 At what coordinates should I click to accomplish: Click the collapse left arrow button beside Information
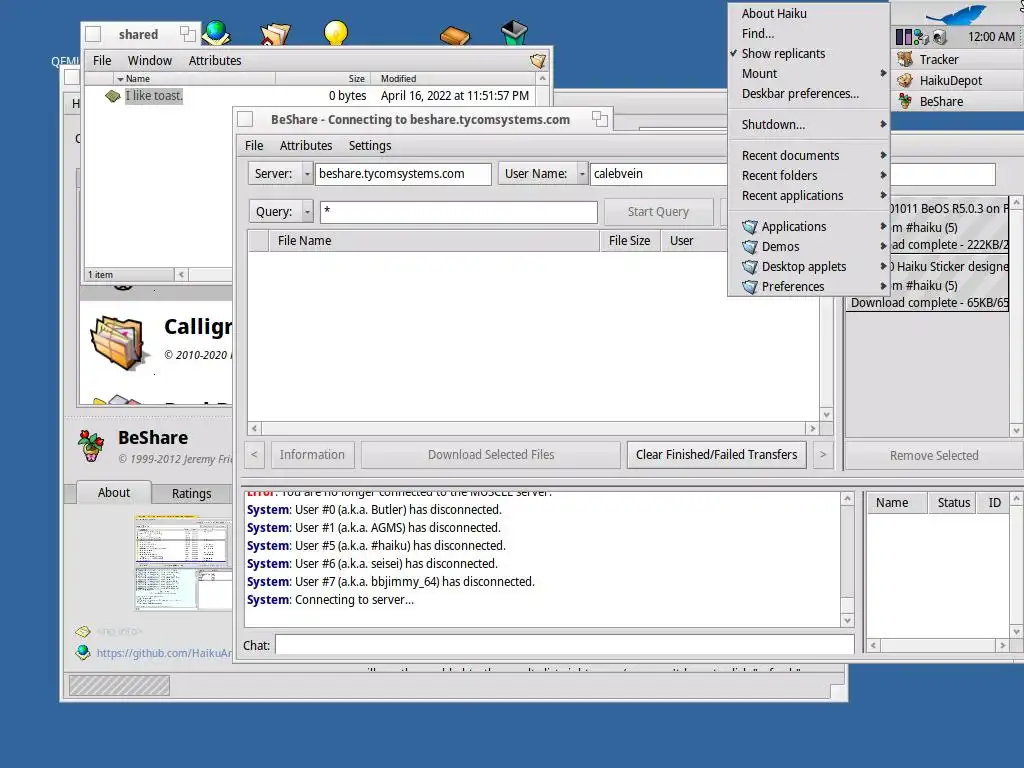pos(255,455)
